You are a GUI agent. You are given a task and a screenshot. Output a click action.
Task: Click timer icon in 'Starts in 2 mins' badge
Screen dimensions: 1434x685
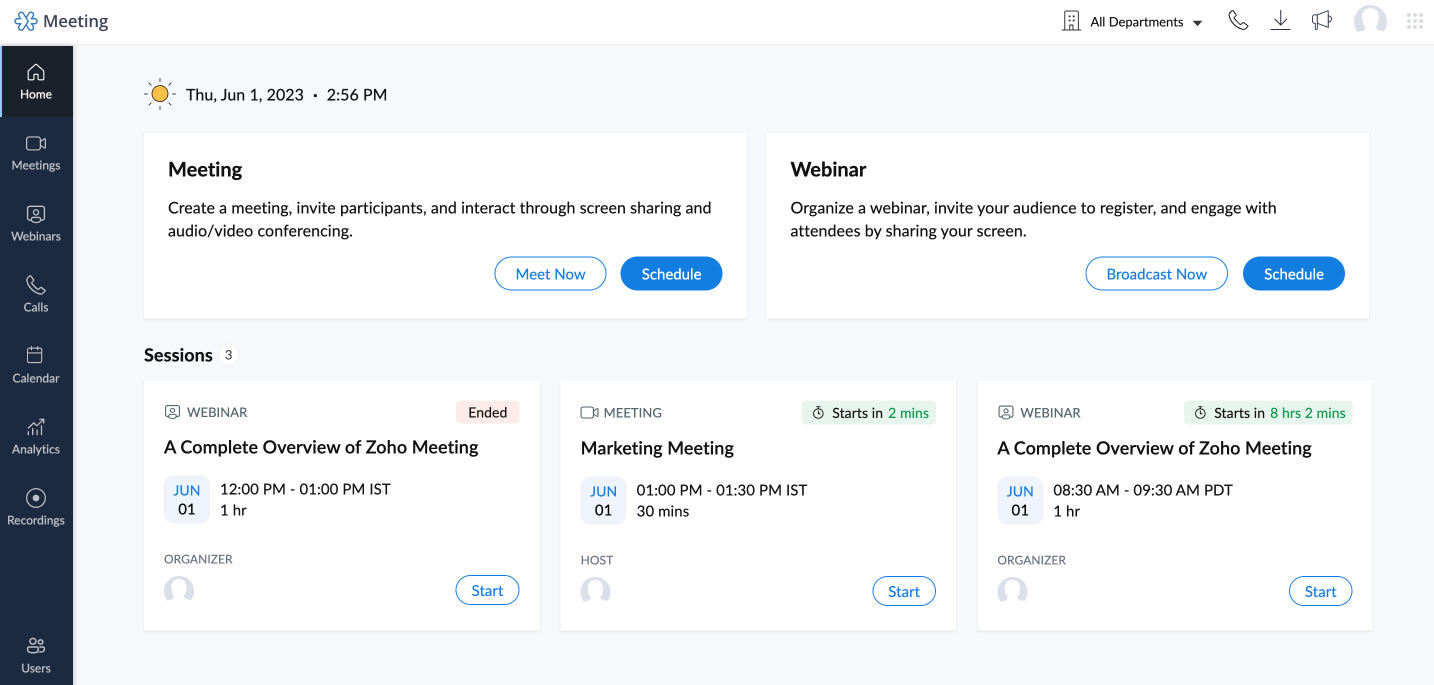[818, 413]
